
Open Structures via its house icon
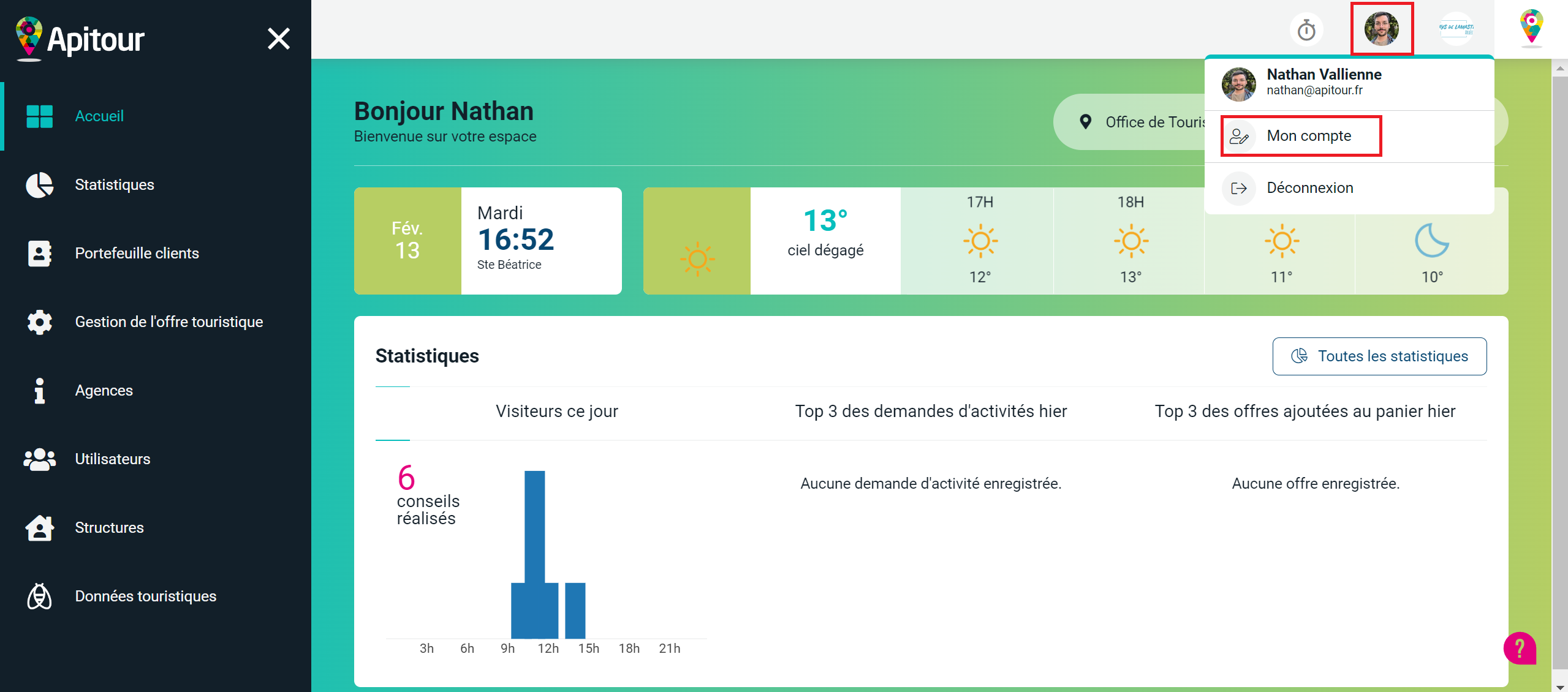39,528
